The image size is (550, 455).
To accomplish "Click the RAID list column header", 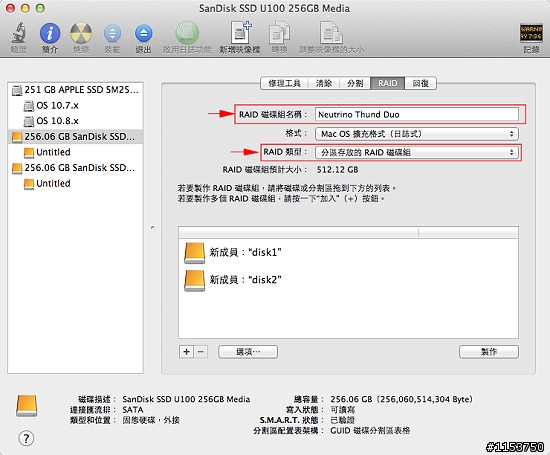I will coord(348,232).
